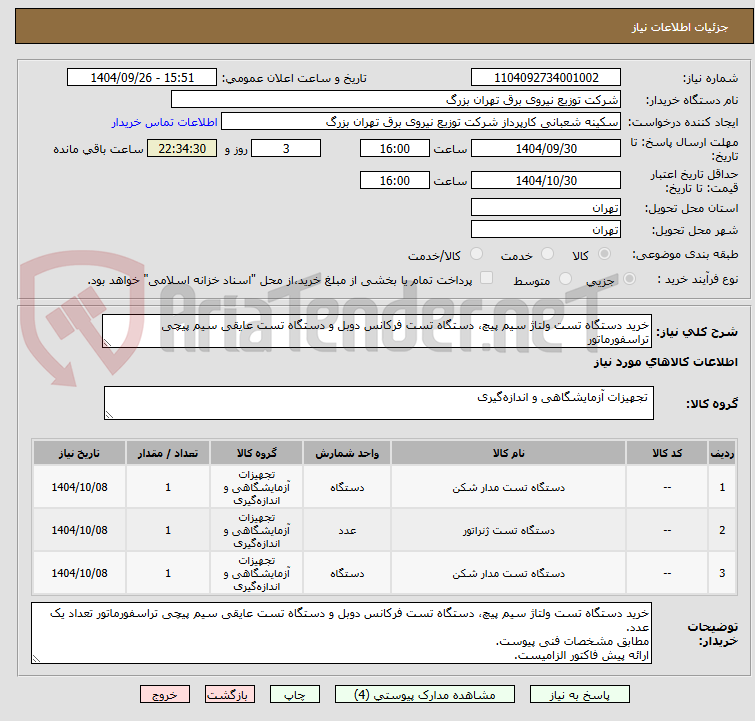The width and height of the screenshot is (755, 721).
Task: Click the resize handle of شرح کلی نیاز box
Action: (x=107, y=342)
